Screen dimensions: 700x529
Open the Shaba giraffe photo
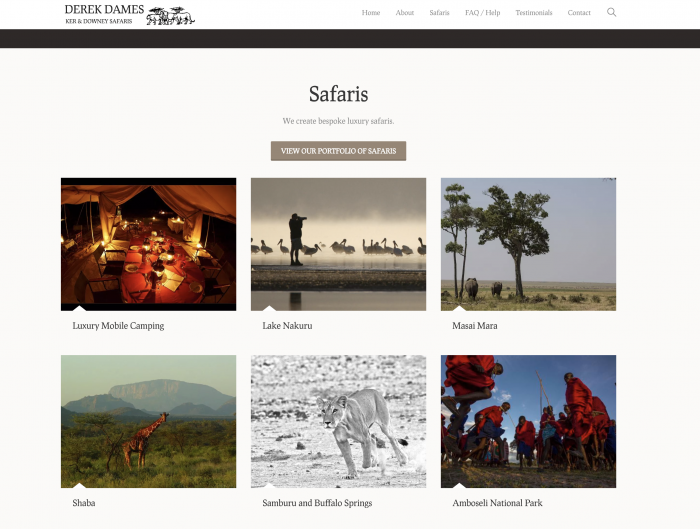click(149, 421)
